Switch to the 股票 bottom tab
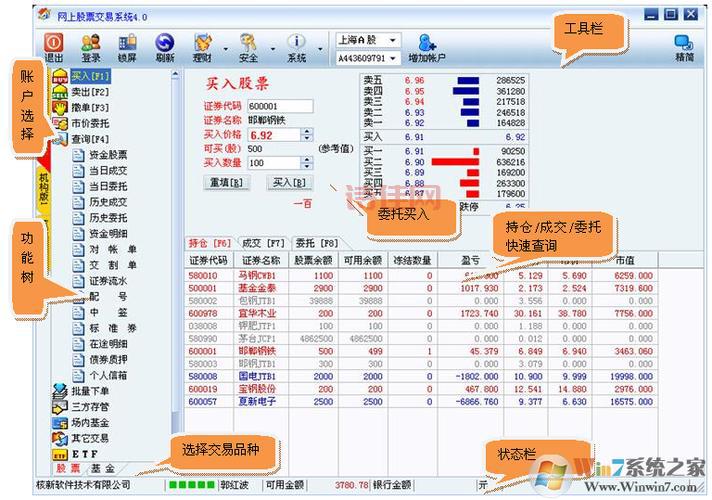 coord(68,468)
